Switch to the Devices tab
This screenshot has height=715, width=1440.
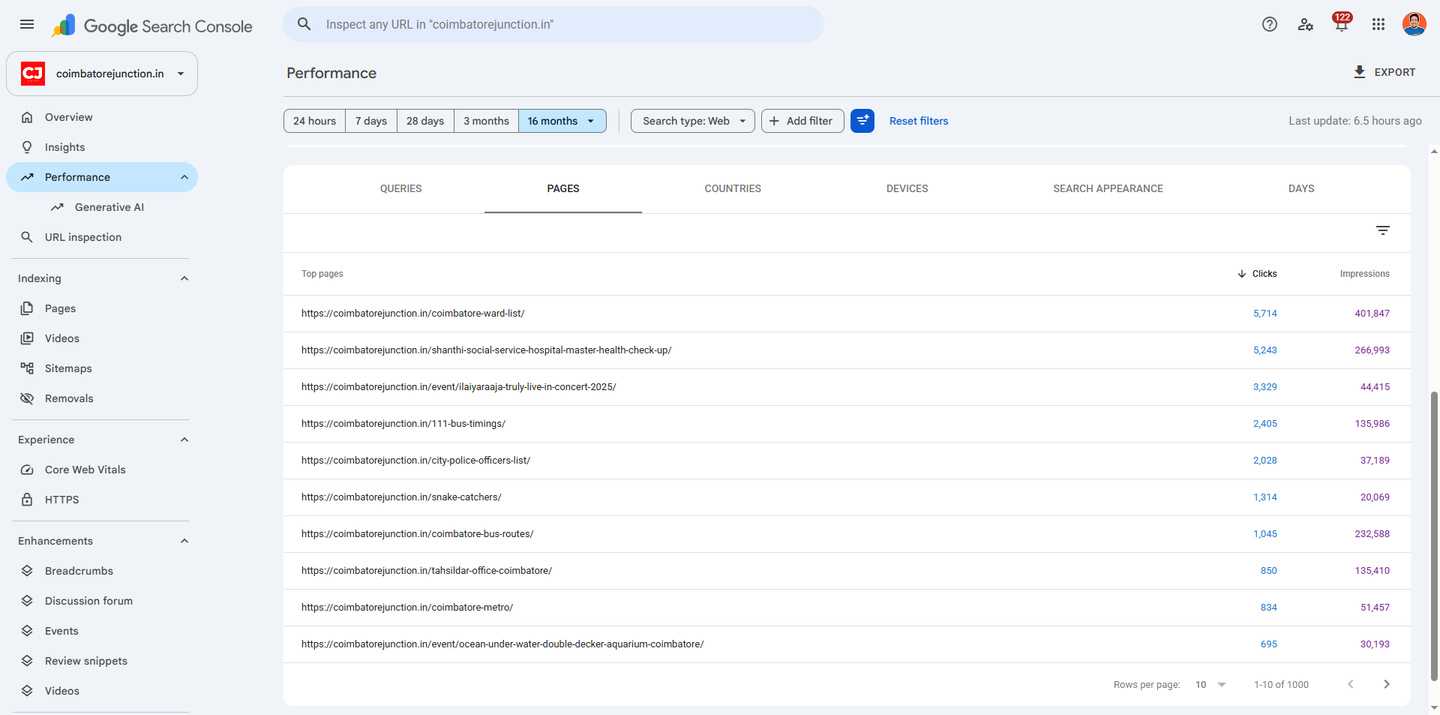click(907, 188)
